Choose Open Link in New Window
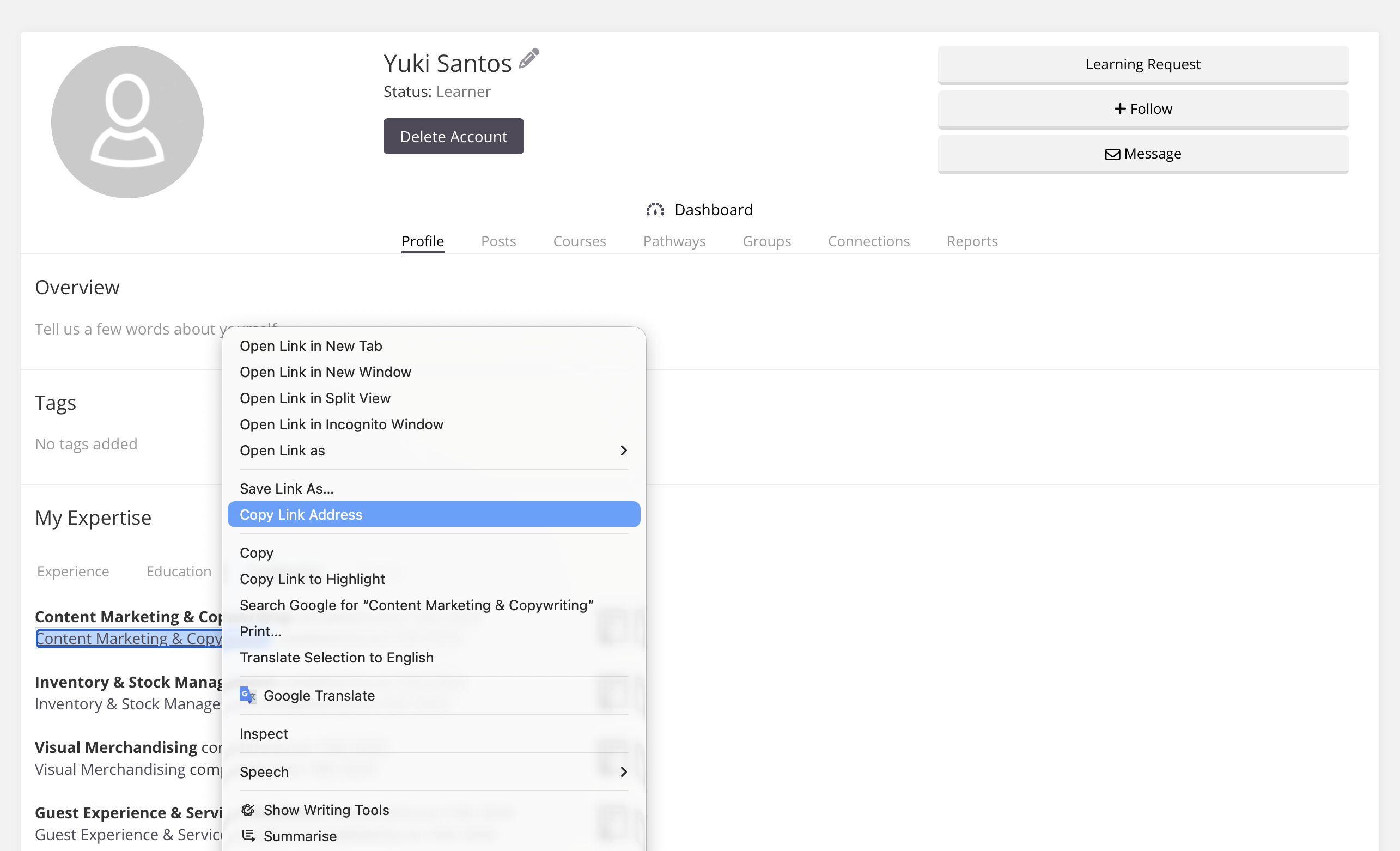 click(434, 372)
